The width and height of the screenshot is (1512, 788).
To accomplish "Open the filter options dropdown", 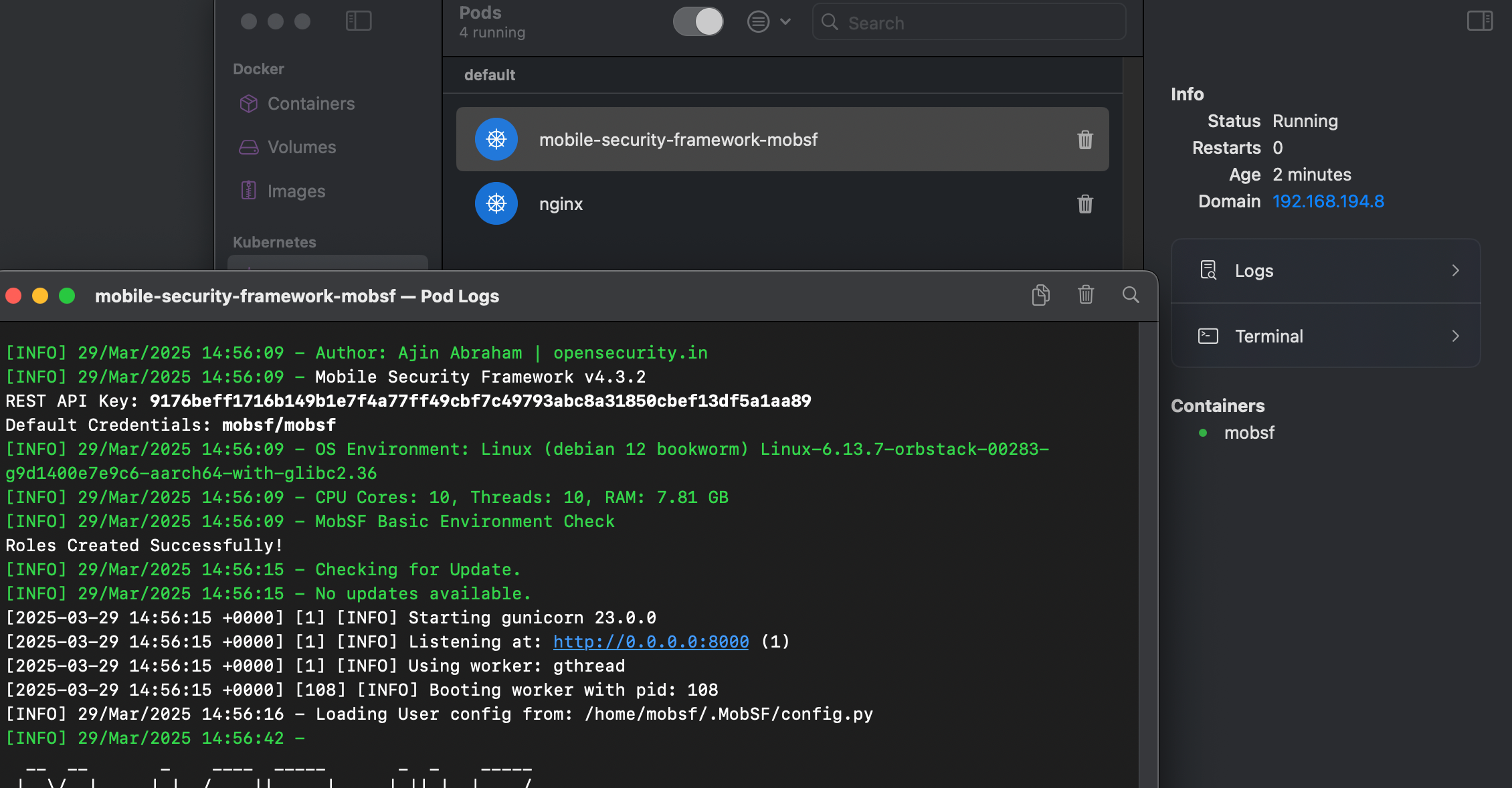I will [x=769, y=21].
